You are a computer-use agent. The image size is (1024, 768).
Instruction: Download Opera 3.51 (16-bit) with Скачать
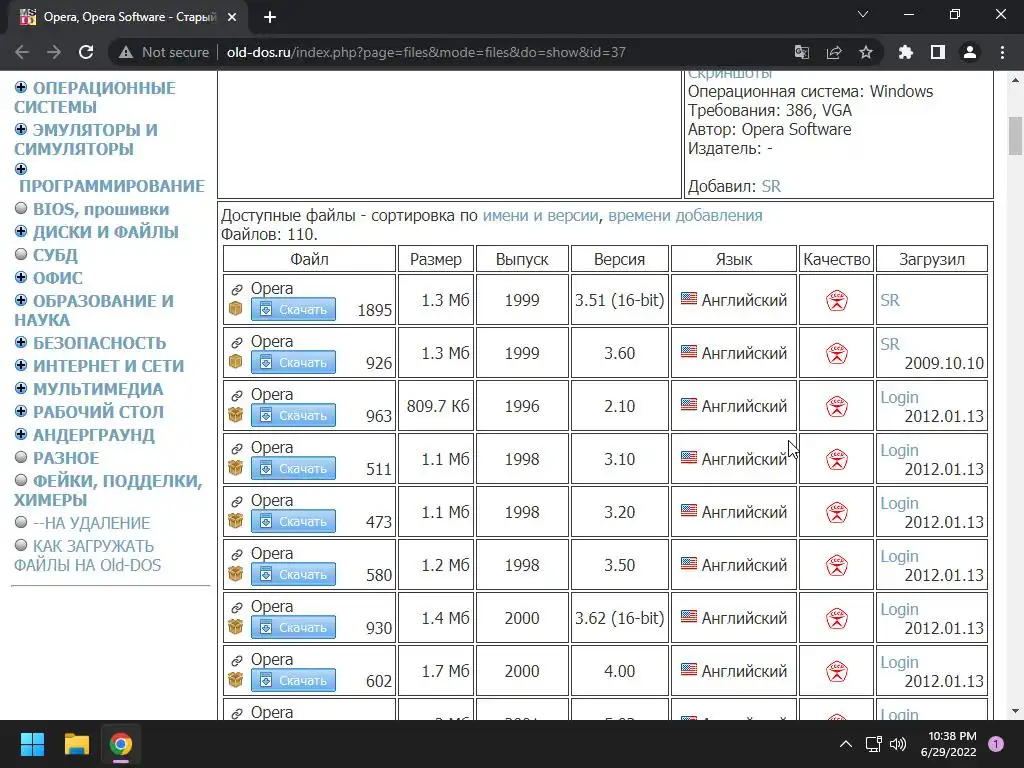(293, 310)
